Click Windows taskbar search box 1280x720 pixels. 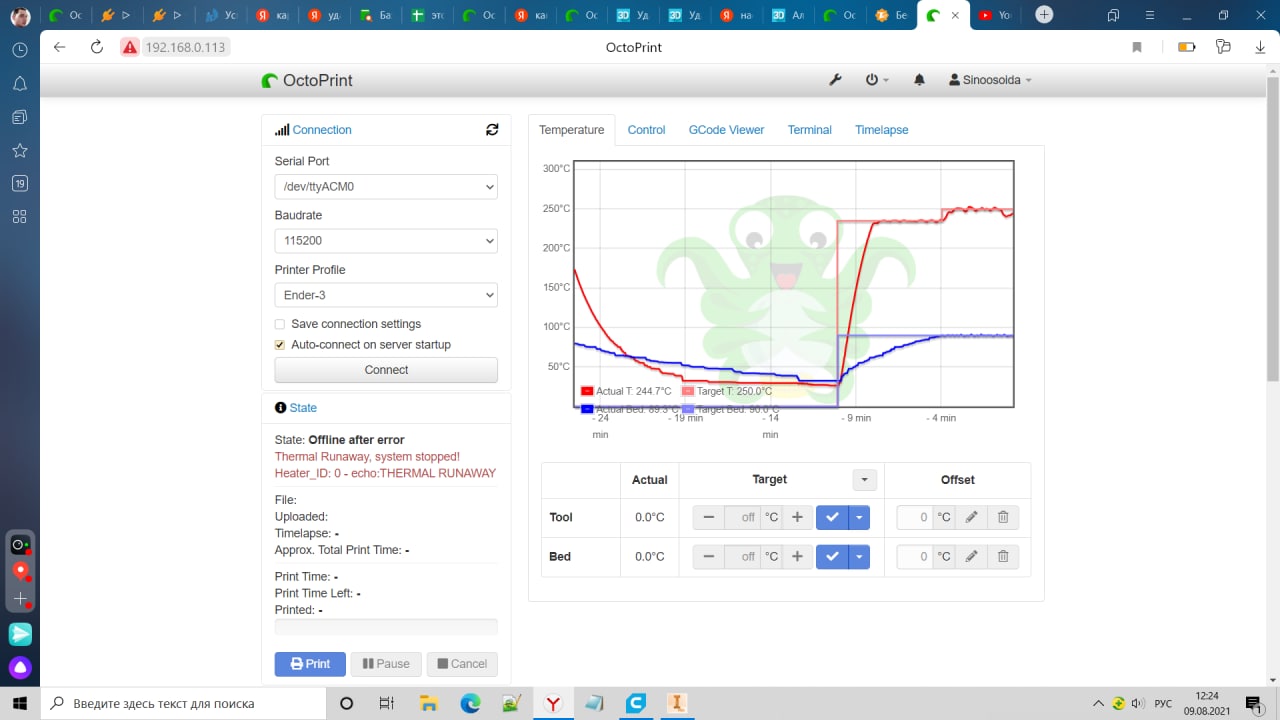tap(183, 703)
